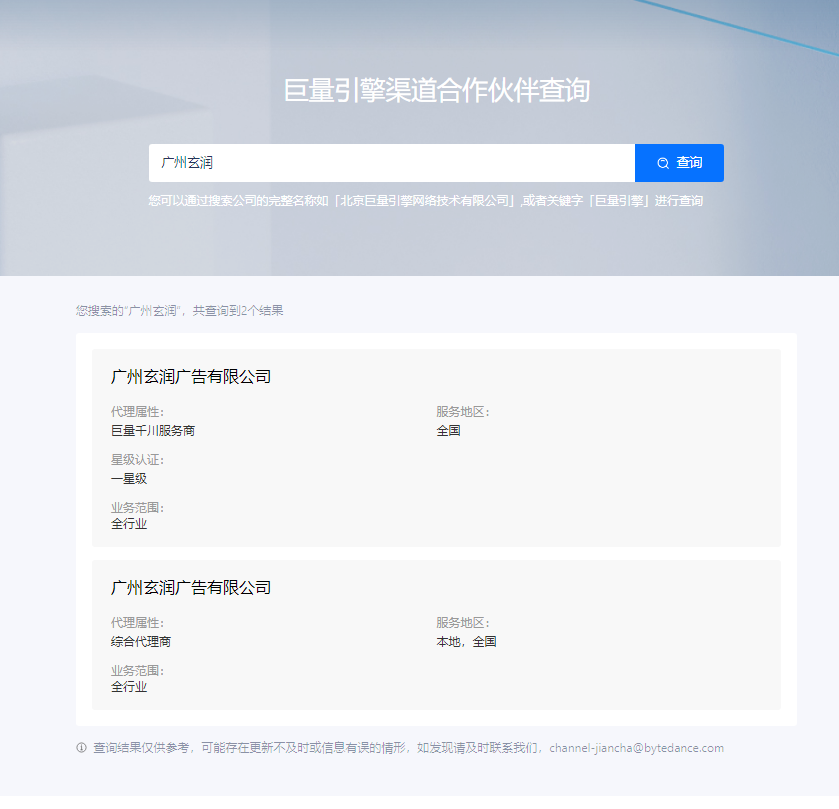Click the 查询 search button
Viewport: 839px width, 809px height.
coord(679,163)
